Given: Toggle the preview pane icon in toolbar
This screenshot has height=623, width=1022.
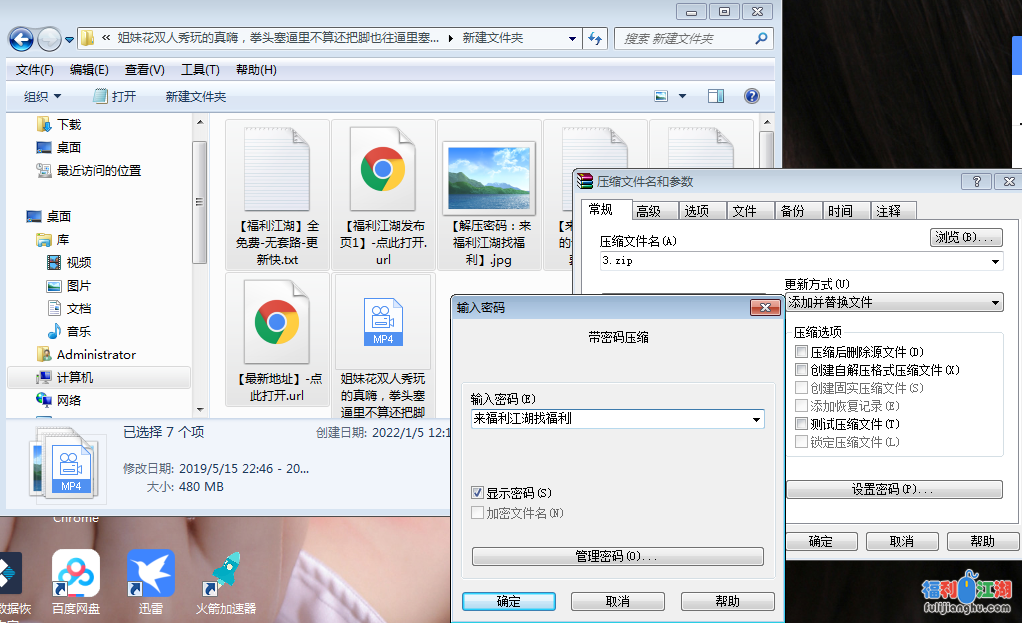Looking at the screenshot, I should click(716, 96).
